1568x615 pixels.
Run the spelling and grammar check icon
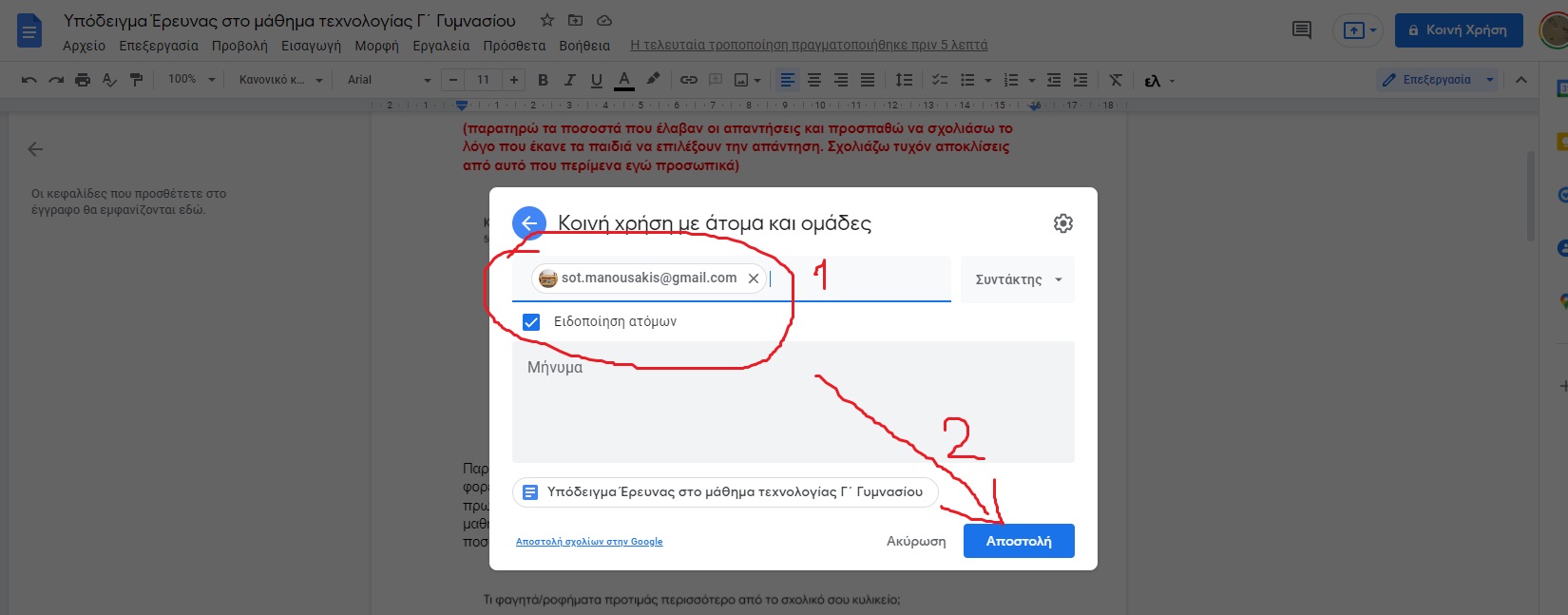109,80
